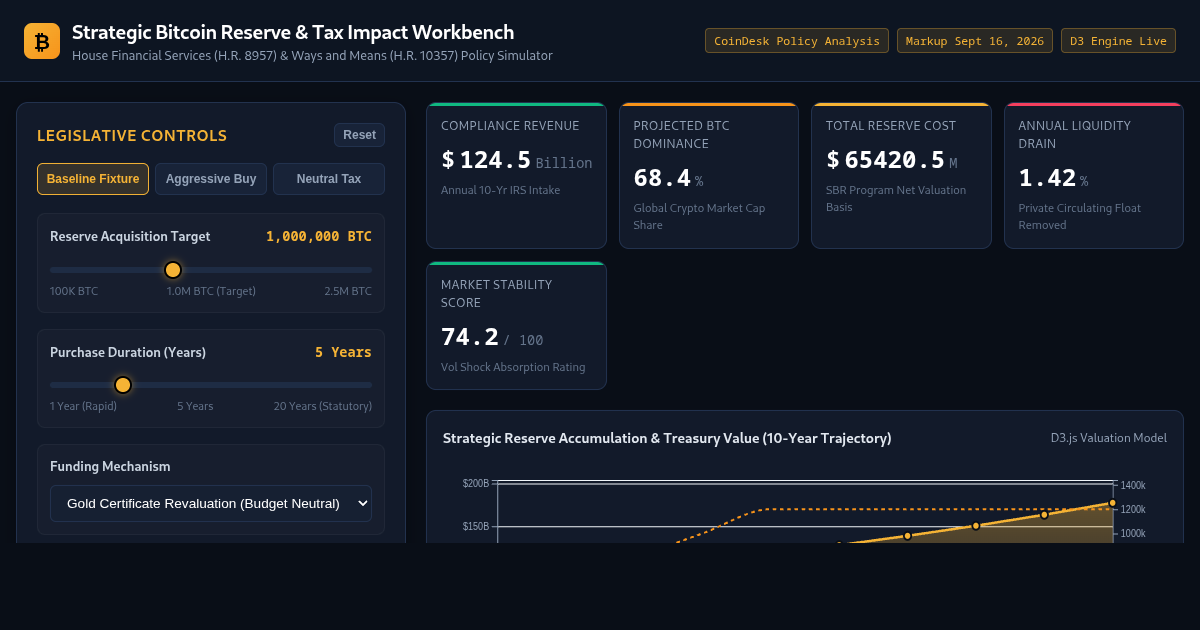The width and height of the screenshot is (1200, 630).
Task: Open the Market Stability Score card
Action: click(516, 325)
